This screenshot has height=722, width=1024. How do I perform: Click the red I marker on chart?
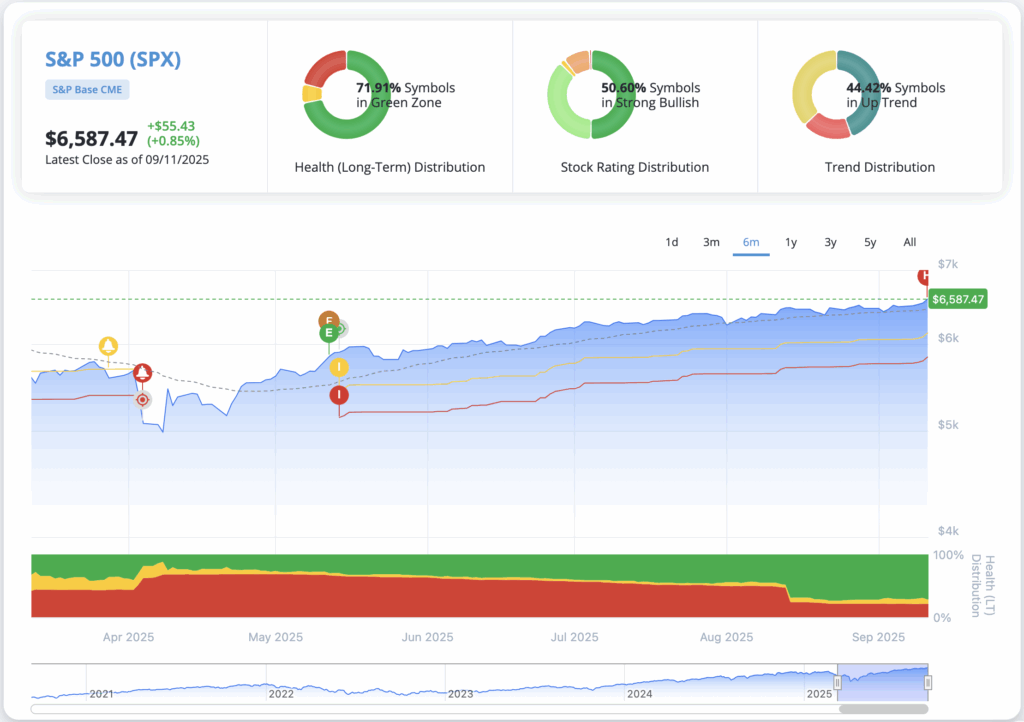pyautogui.click(x=339, y=395)
